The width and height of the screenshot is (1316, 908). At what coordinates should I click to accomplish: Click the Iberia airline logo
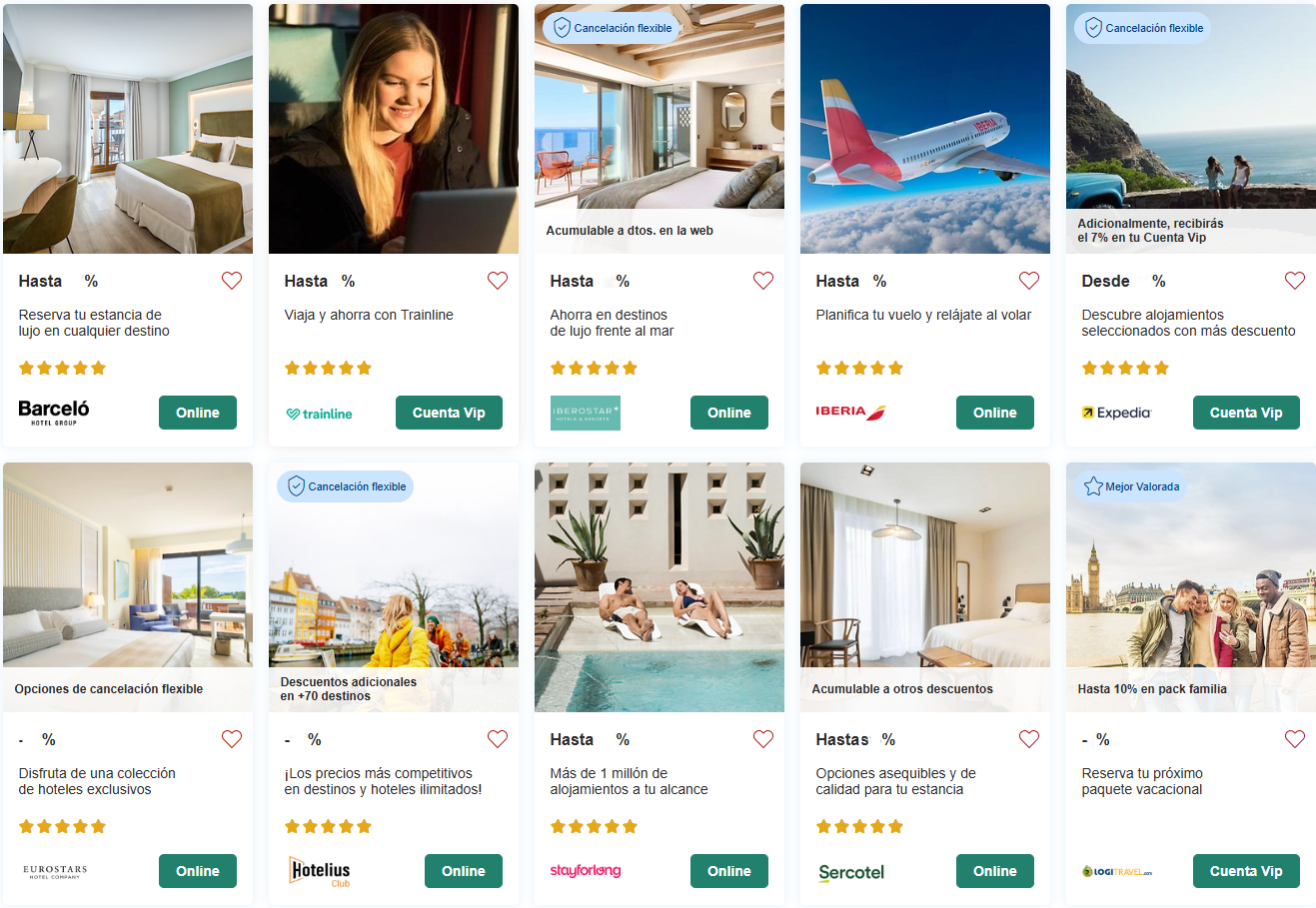851,412
